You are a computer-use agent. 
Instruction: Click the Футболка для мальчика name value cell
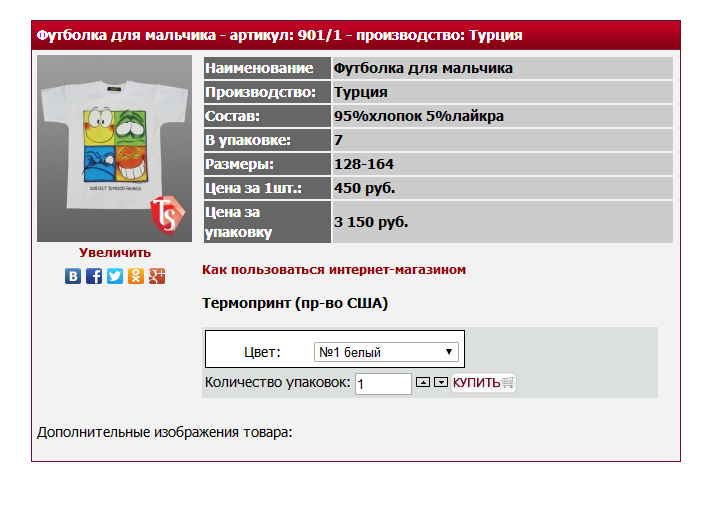[x=503, y=68]
